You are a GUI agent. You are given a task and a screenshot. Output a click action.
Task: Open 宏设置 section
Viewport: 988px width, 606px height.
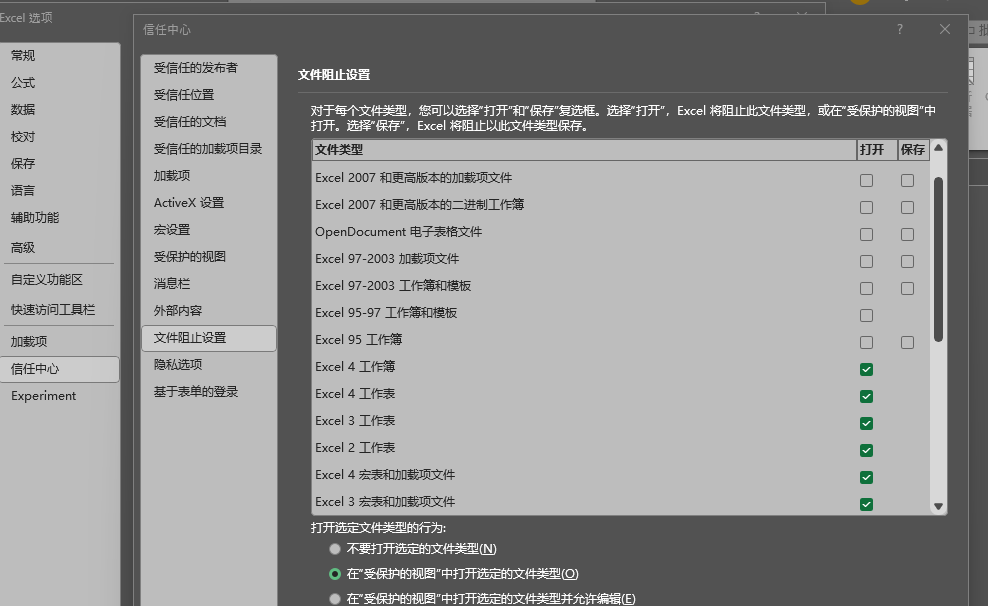coord(209,230)
